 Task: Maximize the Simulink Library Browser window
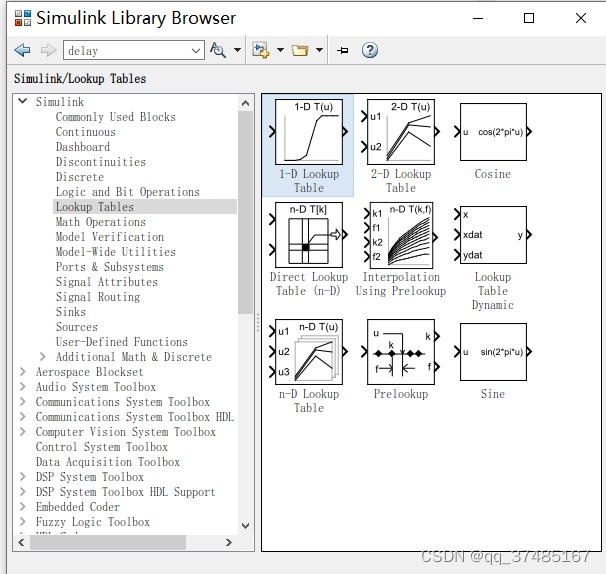coord(529,18)
